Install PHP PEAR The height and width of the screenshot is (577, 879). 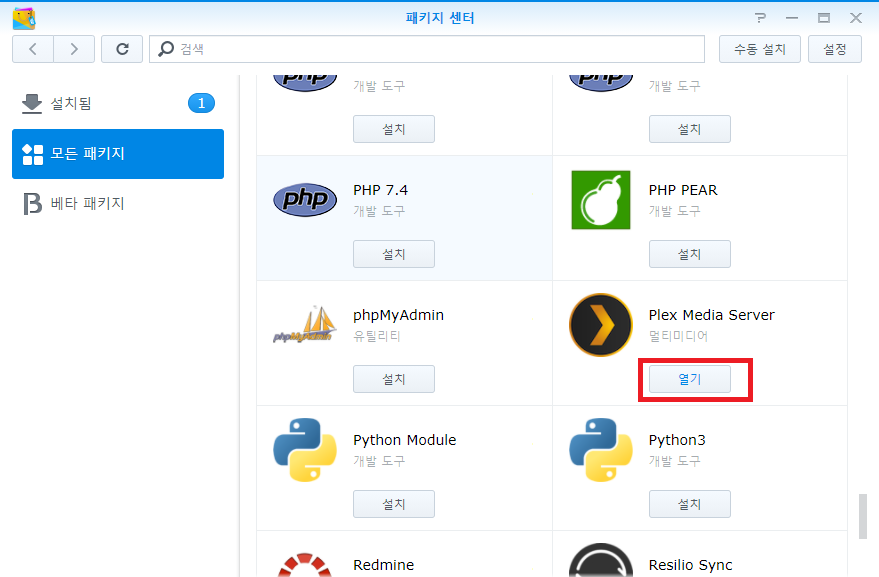coord(690,254)
